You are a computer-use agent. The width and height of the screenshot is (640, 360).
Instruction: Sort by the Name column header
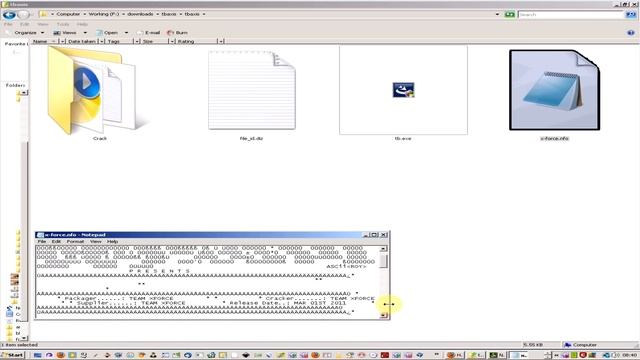pos(44,41)
